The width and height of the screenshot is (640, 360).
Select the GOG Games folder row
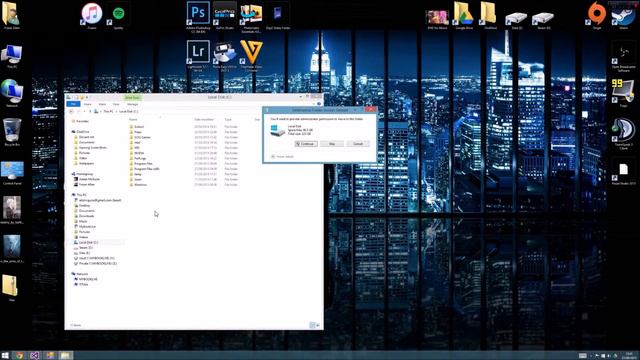pyautogui.click(x=184, y=137)
